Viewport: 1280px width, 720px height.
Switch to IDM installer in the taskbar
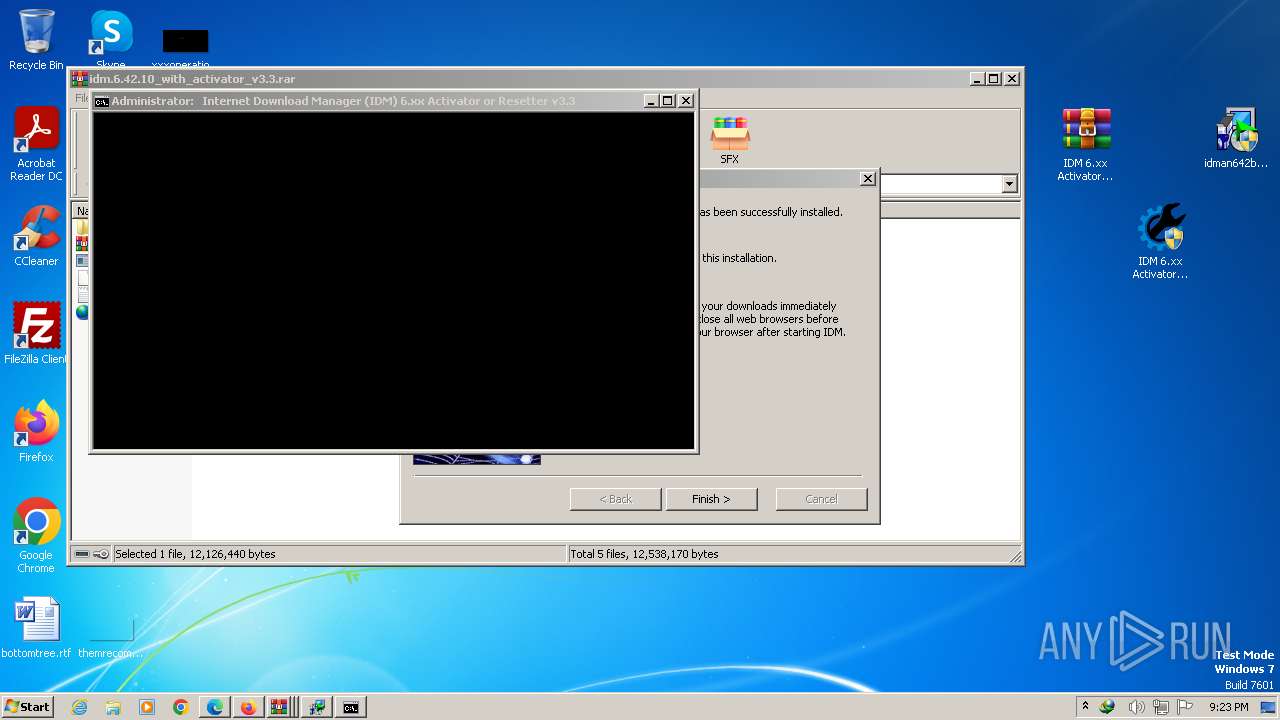click(x=317, y=707)
